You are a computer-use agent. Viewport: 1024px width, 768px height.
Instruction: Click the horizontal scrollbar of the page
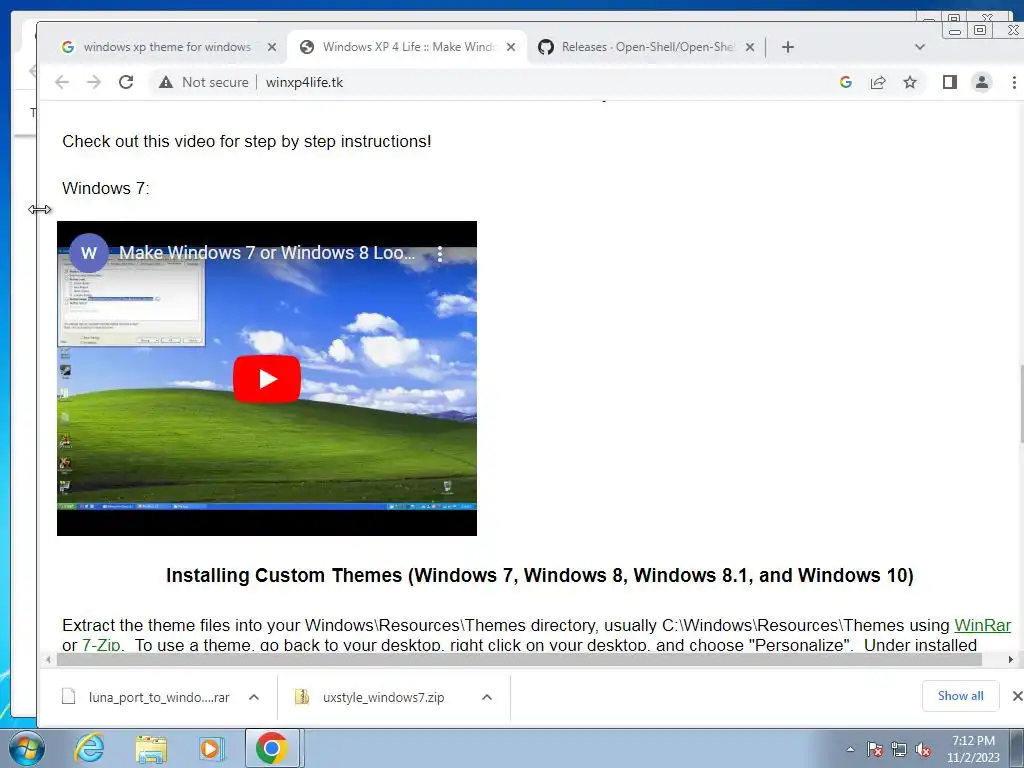[x=519, y=660]
